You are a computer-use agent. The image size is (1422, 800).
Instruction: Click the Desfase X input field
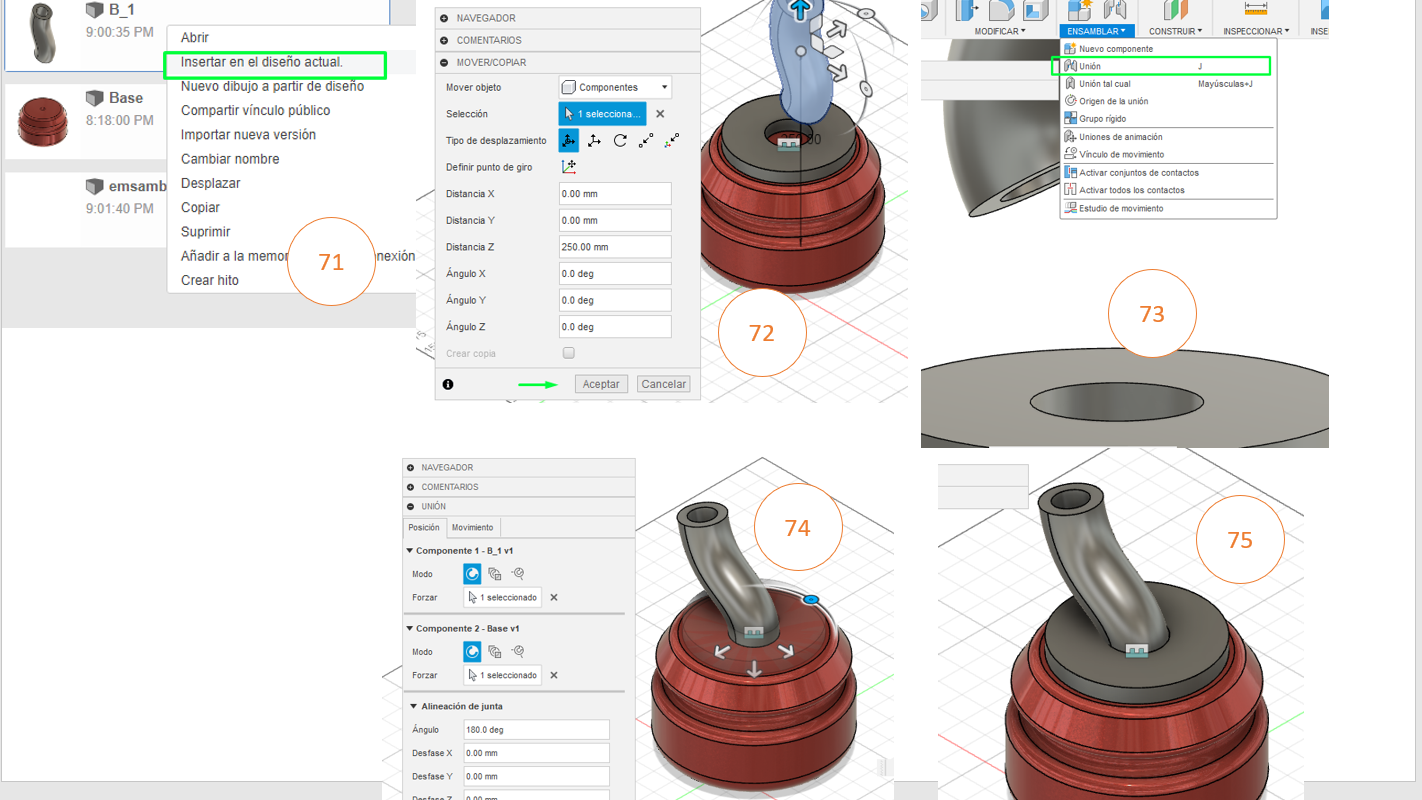click(537, 753)
